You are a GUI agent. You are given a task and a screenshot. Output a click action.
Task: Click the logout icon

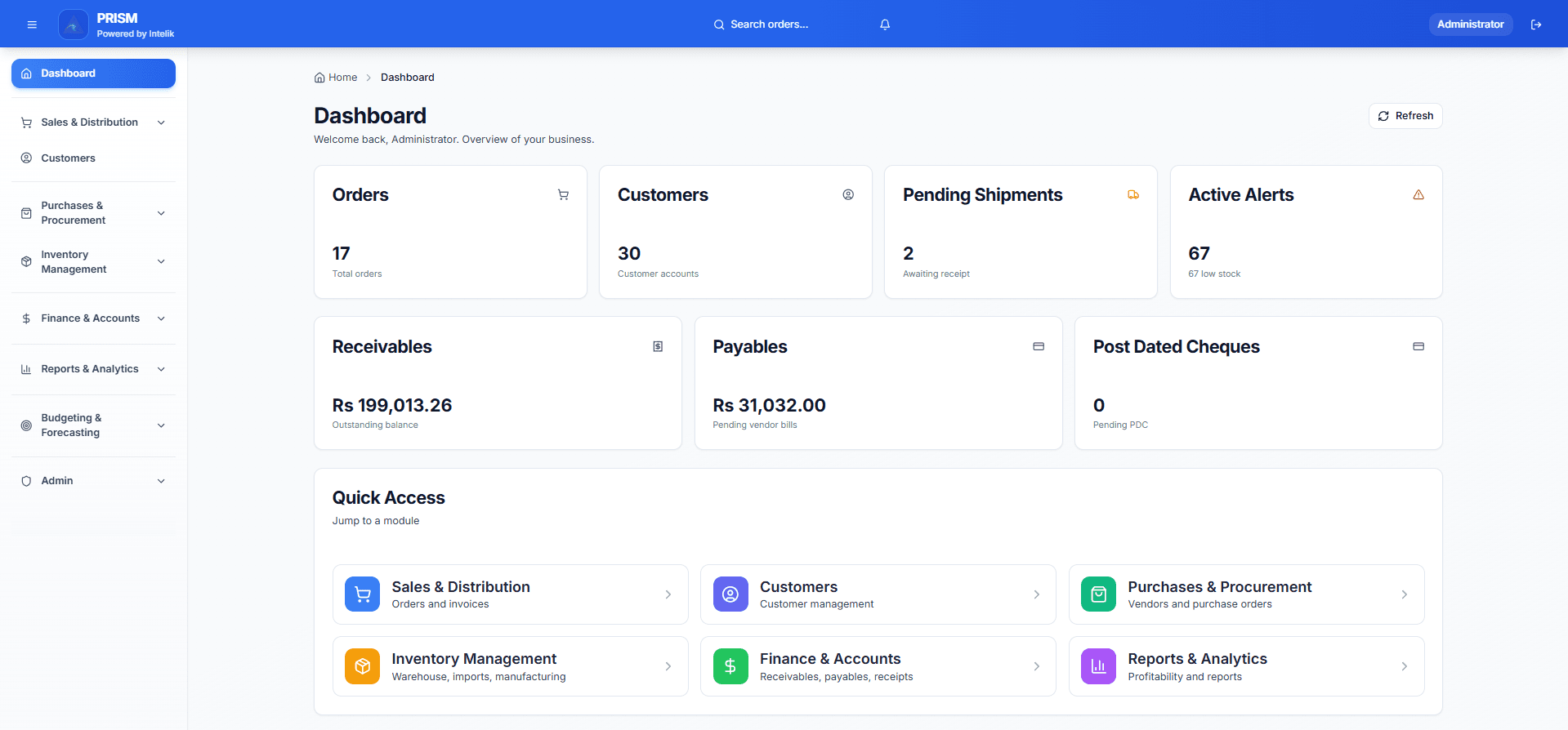click(x=1535, y=24)
